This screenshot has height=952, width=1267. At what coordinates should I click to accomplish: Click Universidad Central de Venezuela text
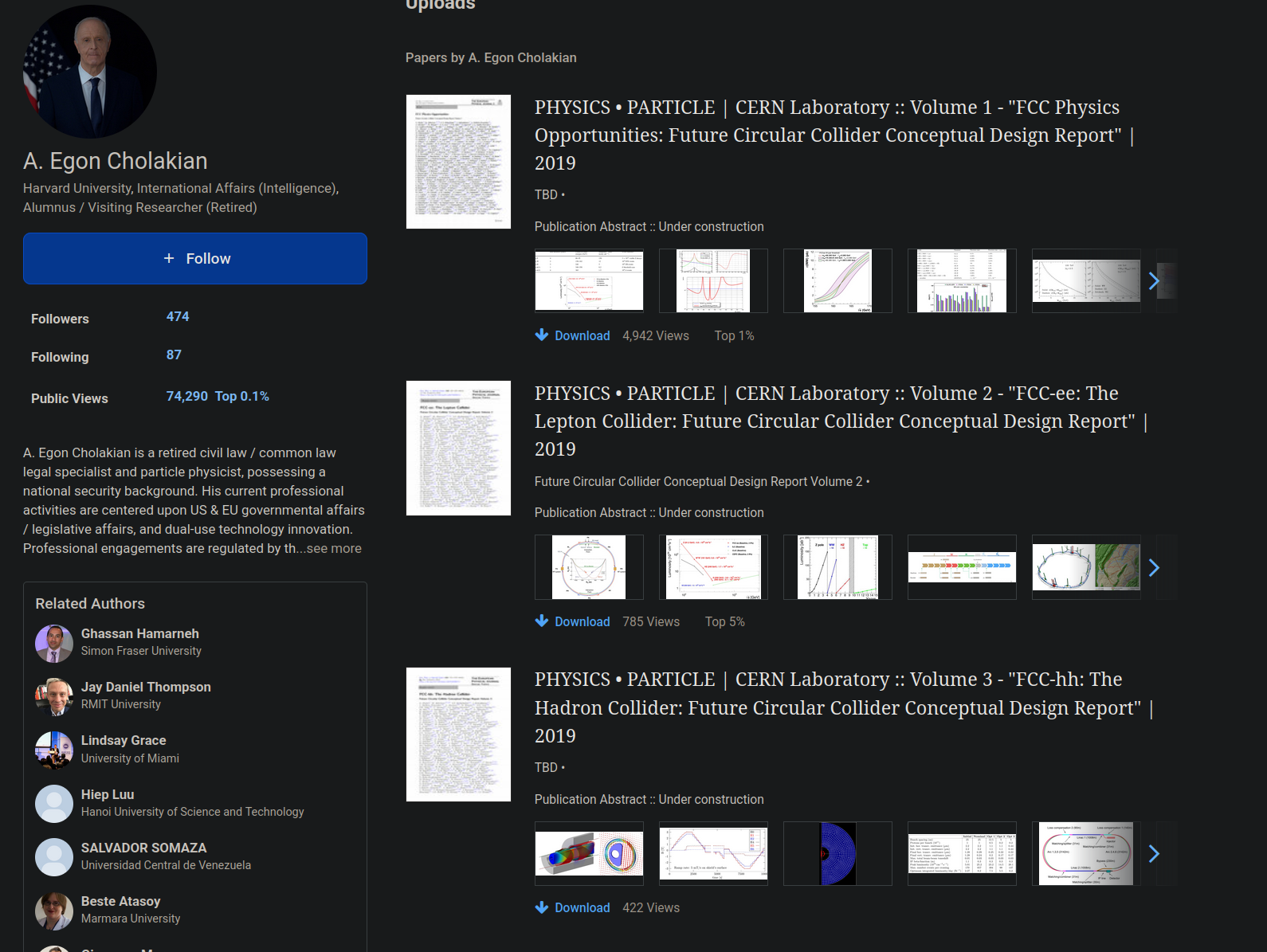pyautogui.click(x=166, y=865)
